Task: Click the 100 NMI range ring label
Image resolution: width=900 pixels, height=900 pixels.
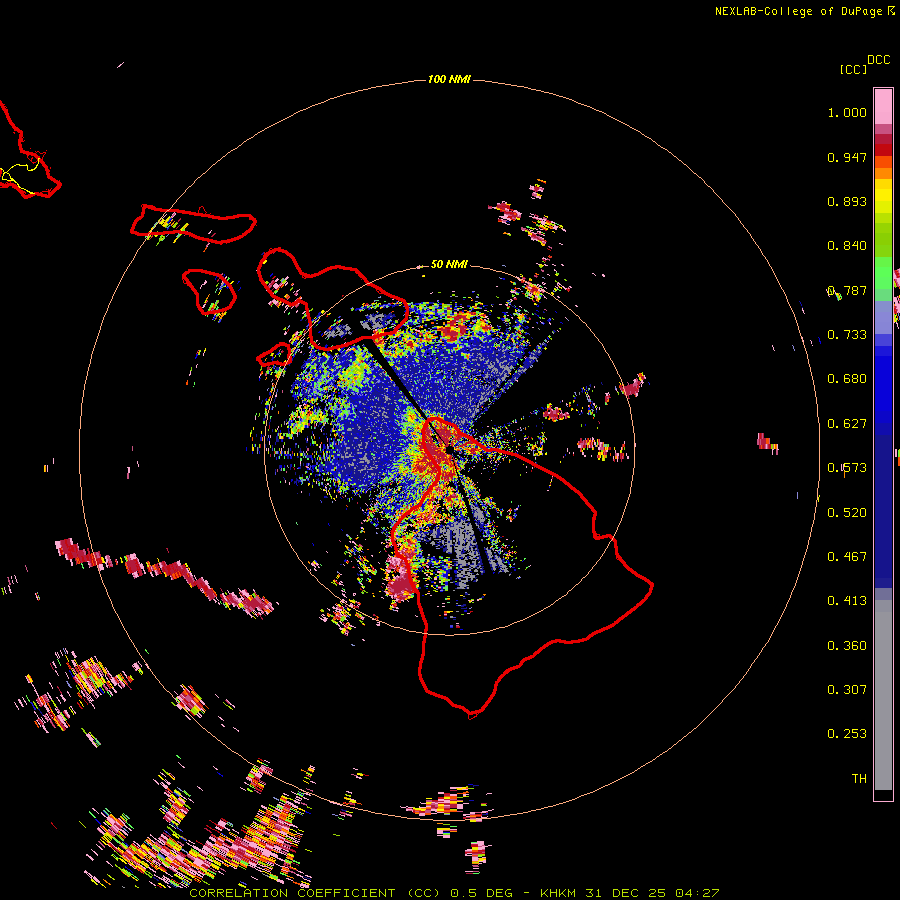Action: (x=449, y=79)
